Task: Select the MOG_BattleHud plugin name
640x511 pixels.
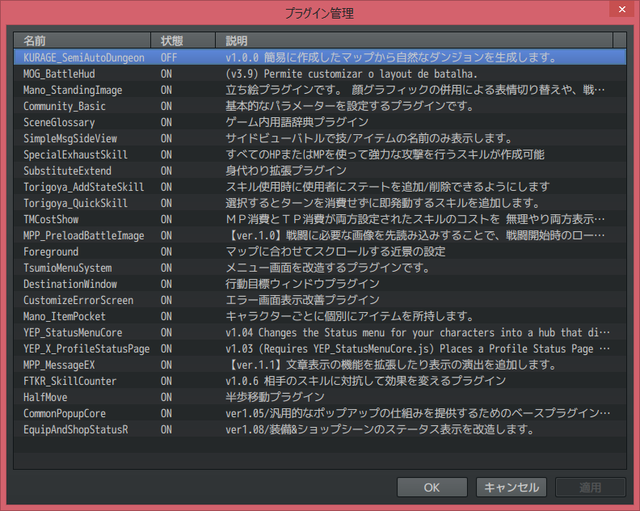Action: click(x=59, y=74)
